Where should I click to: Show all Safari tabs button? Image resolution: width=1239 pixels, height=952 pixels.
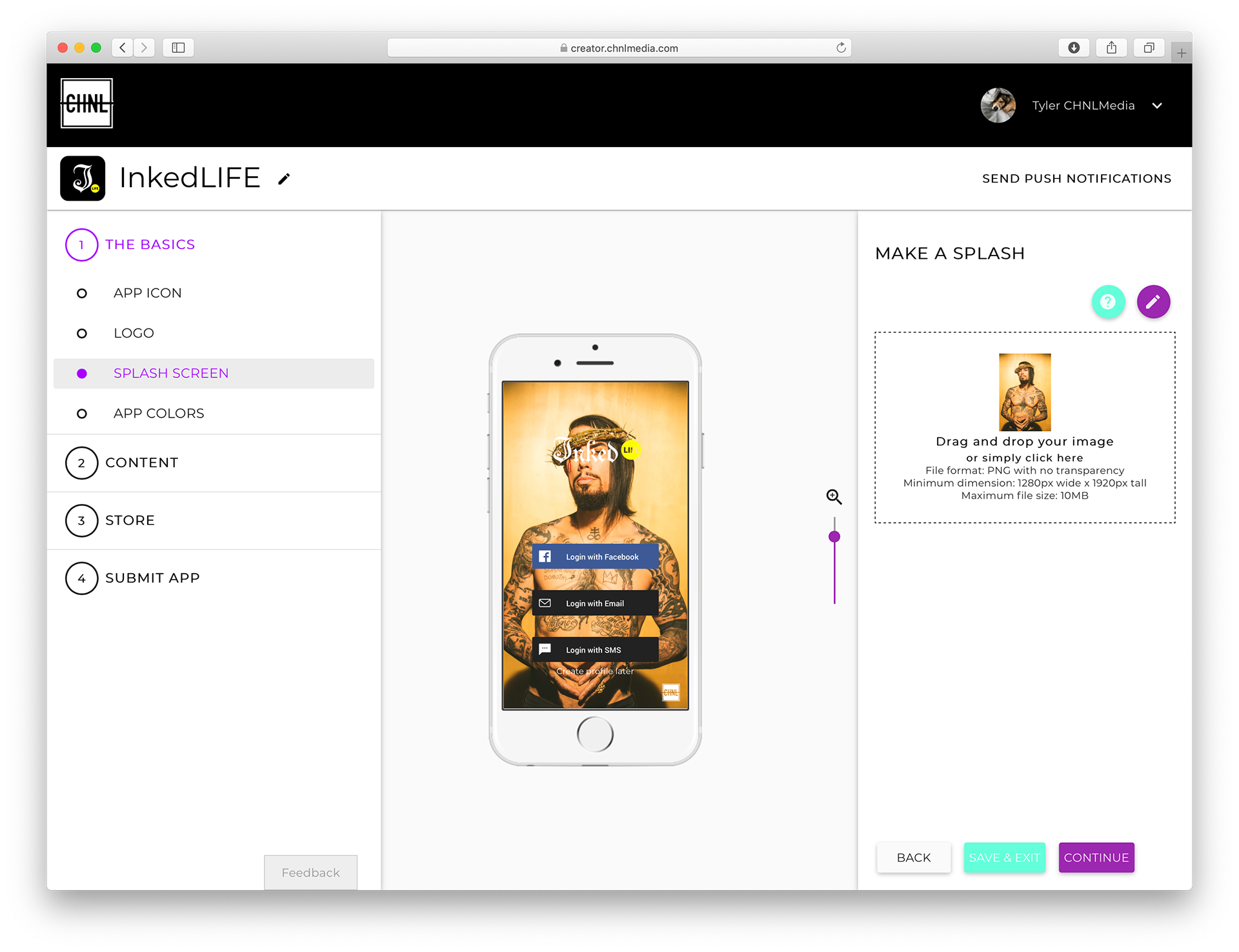click(x=1149, y=48)
